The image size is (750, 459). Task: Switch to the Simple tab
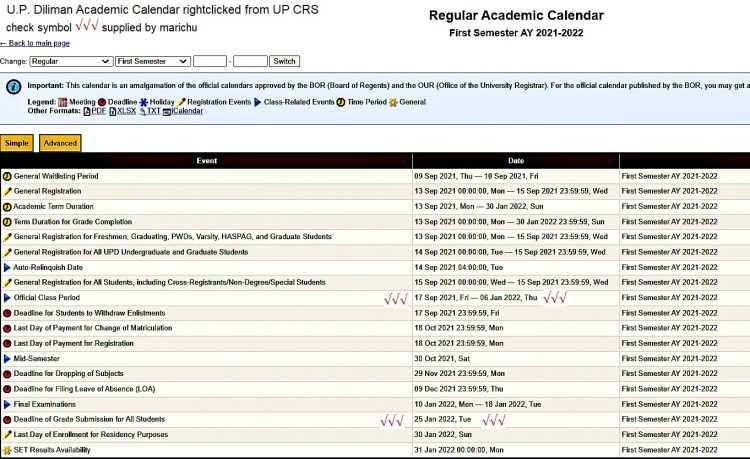pos(17,143)
